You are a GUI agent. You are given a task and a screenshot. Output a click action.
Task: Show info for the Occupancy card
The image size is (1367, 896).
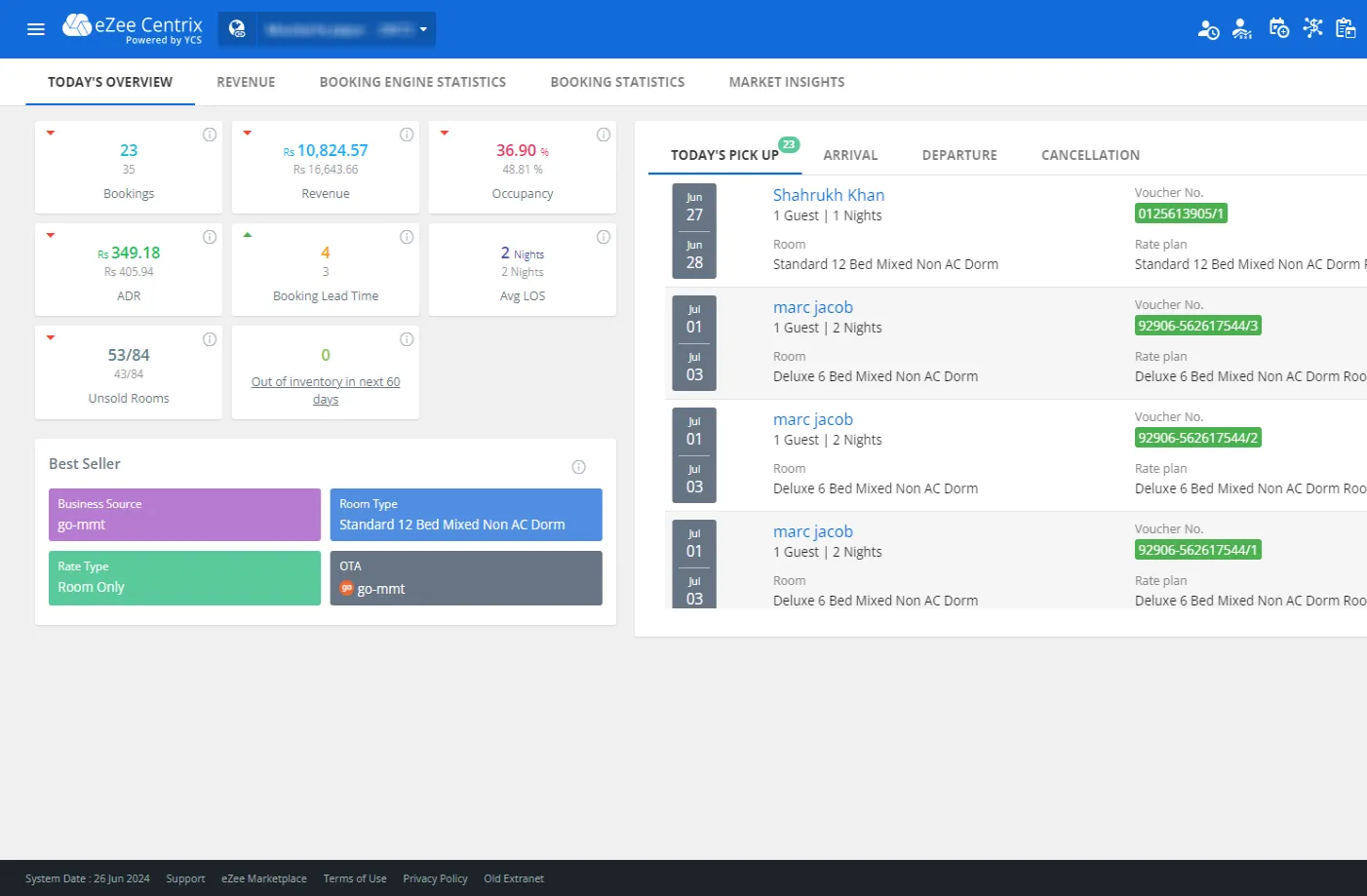coord(604,135)
